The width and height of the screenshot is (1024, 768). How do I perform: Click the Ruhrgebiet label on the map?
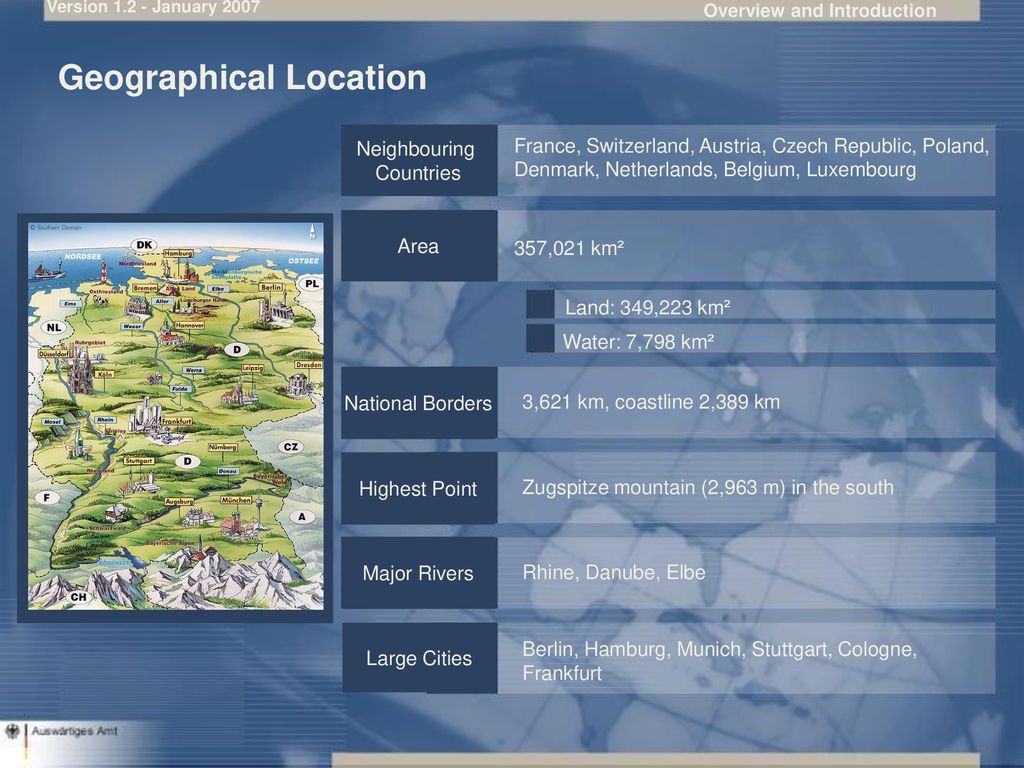point(89,342)
